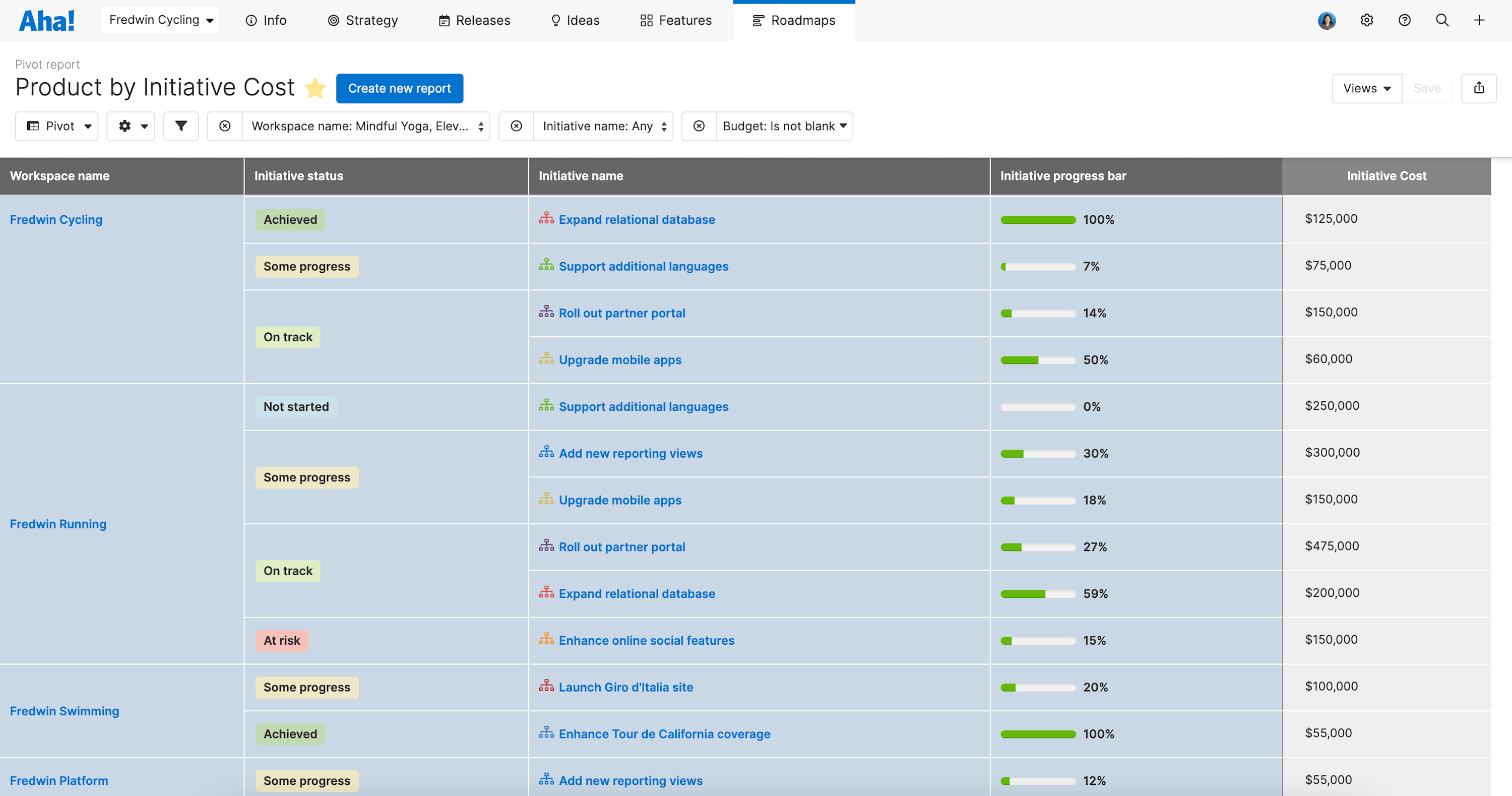Expand the Fredwin Cycling workspace selector

159,19
